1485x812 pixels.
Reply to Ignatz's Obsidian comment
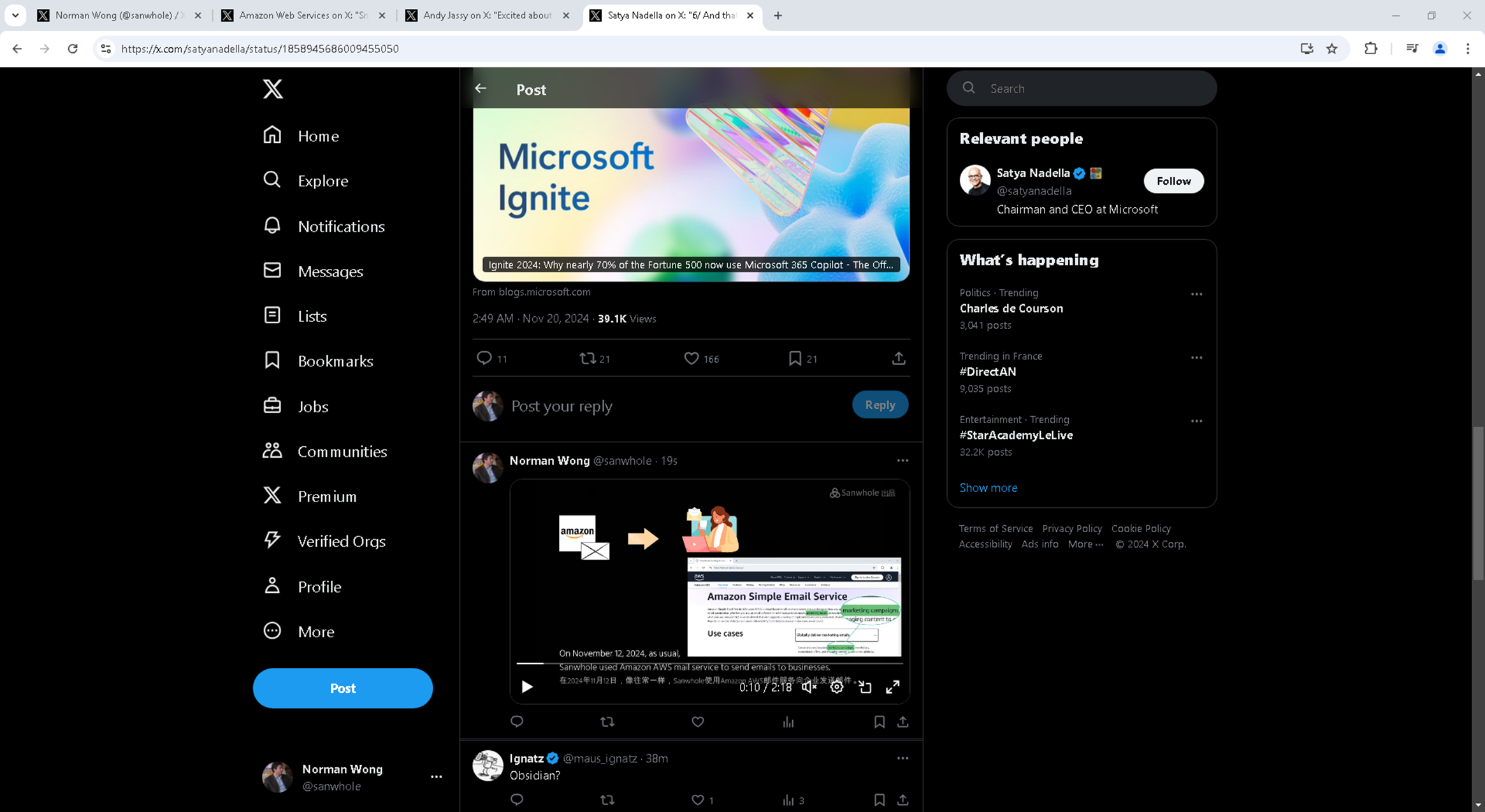click(517, 799)
